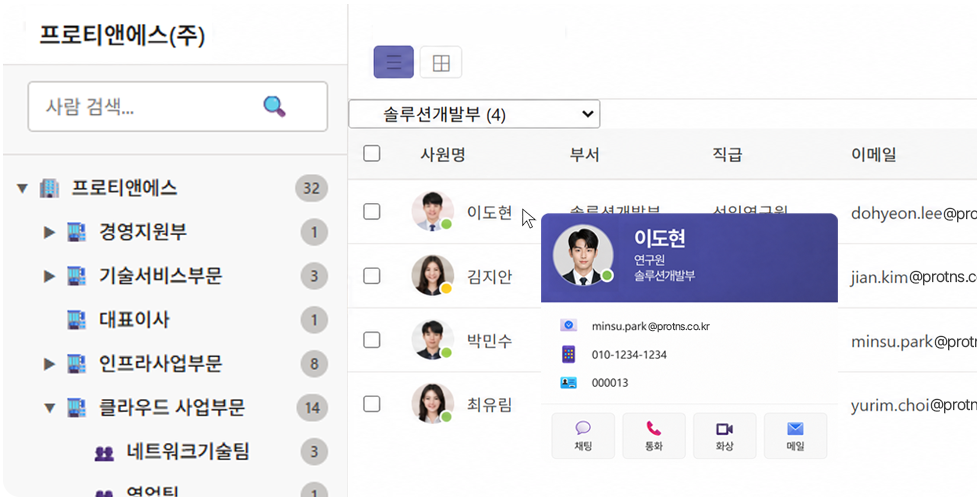Click the 이메일 column header
Image resolution: width=980 pixels, height=500 pixels.
coord(874,154)
